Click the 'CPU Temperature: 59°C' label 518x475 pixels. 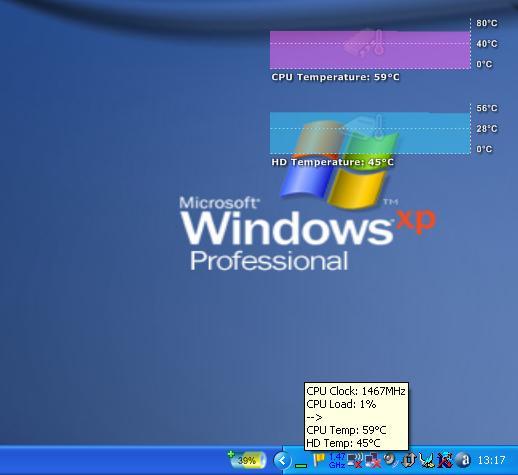coord(335,77)
